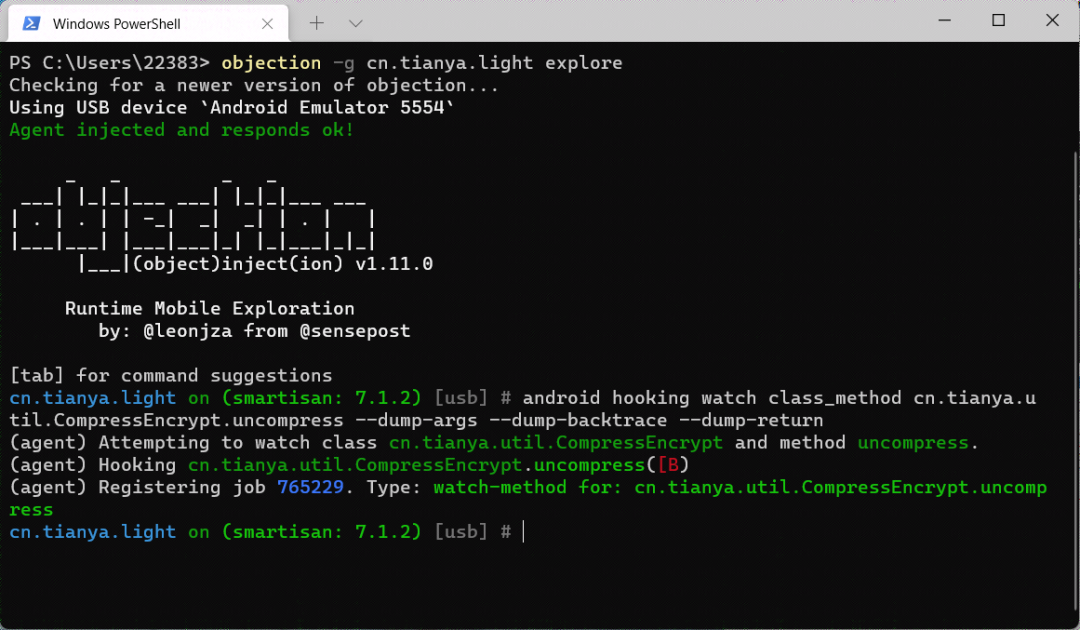The width and height of the screenshot is (1080, 630).
Task: Click wrapped 'ress' text on job line
Action: (31, 510)
